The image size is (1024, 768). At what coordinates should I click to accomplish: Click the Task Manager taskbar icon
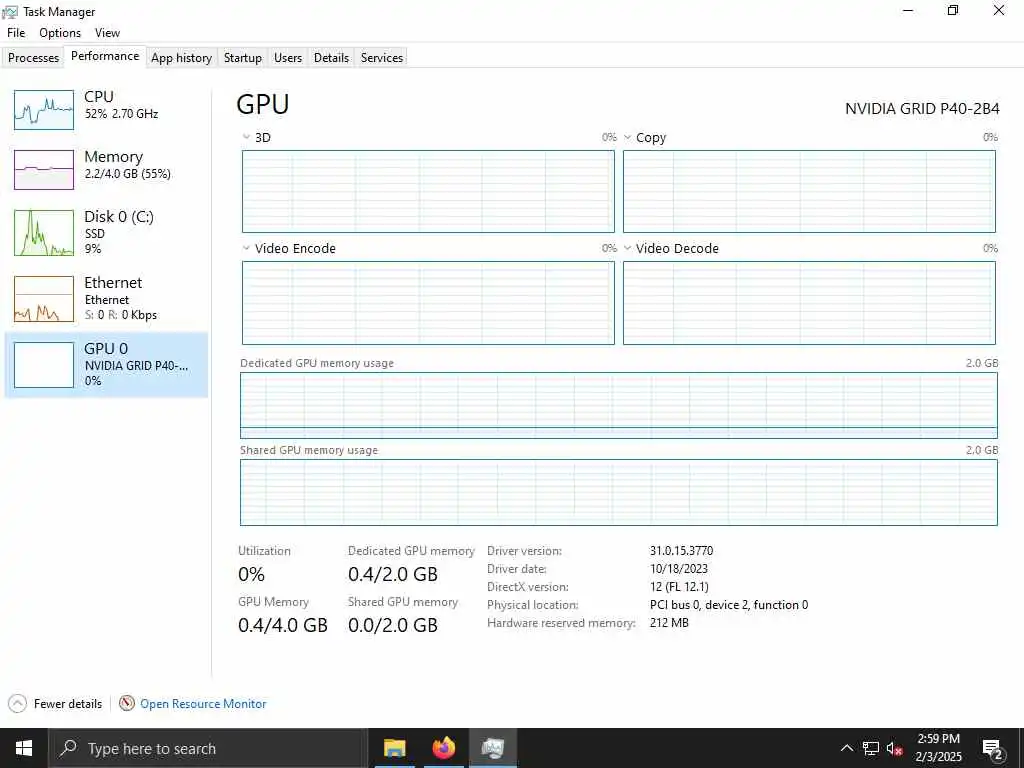[492, 748]
